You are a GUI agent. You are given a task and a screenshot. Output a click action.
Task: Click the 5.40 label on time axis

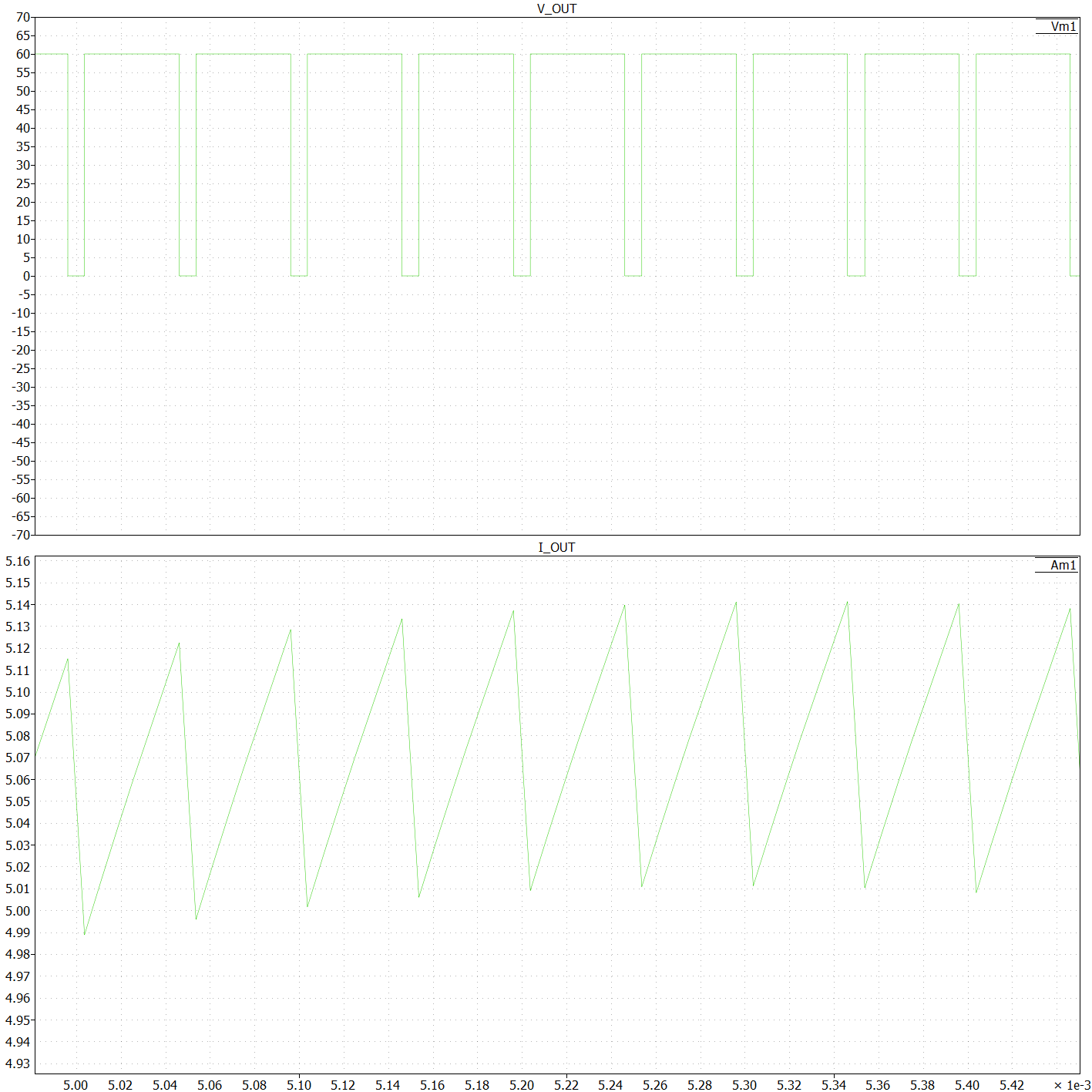coord(967,1085)
